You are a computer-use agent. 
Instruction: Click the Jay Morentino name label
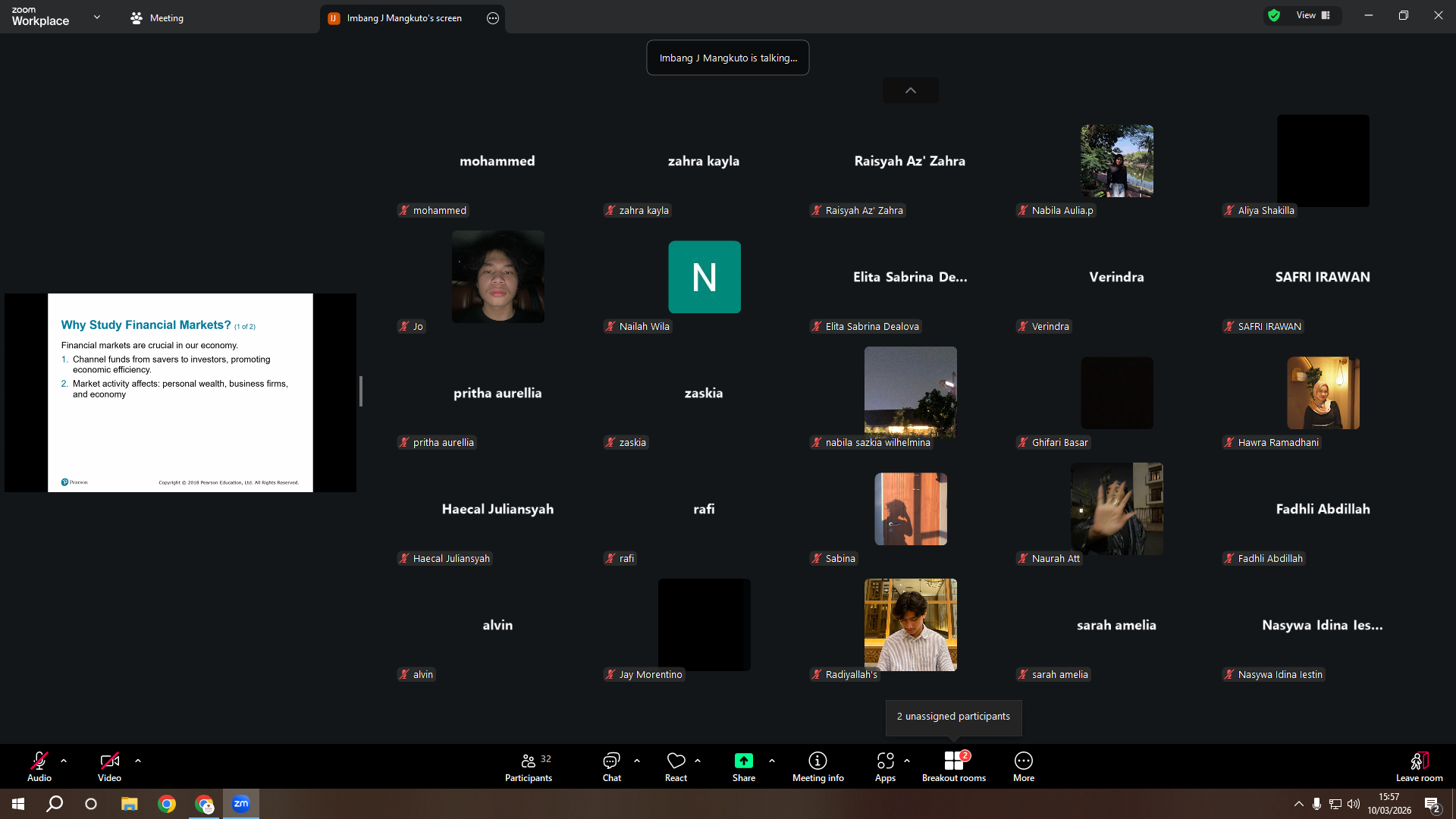click(x=644, y=674)
